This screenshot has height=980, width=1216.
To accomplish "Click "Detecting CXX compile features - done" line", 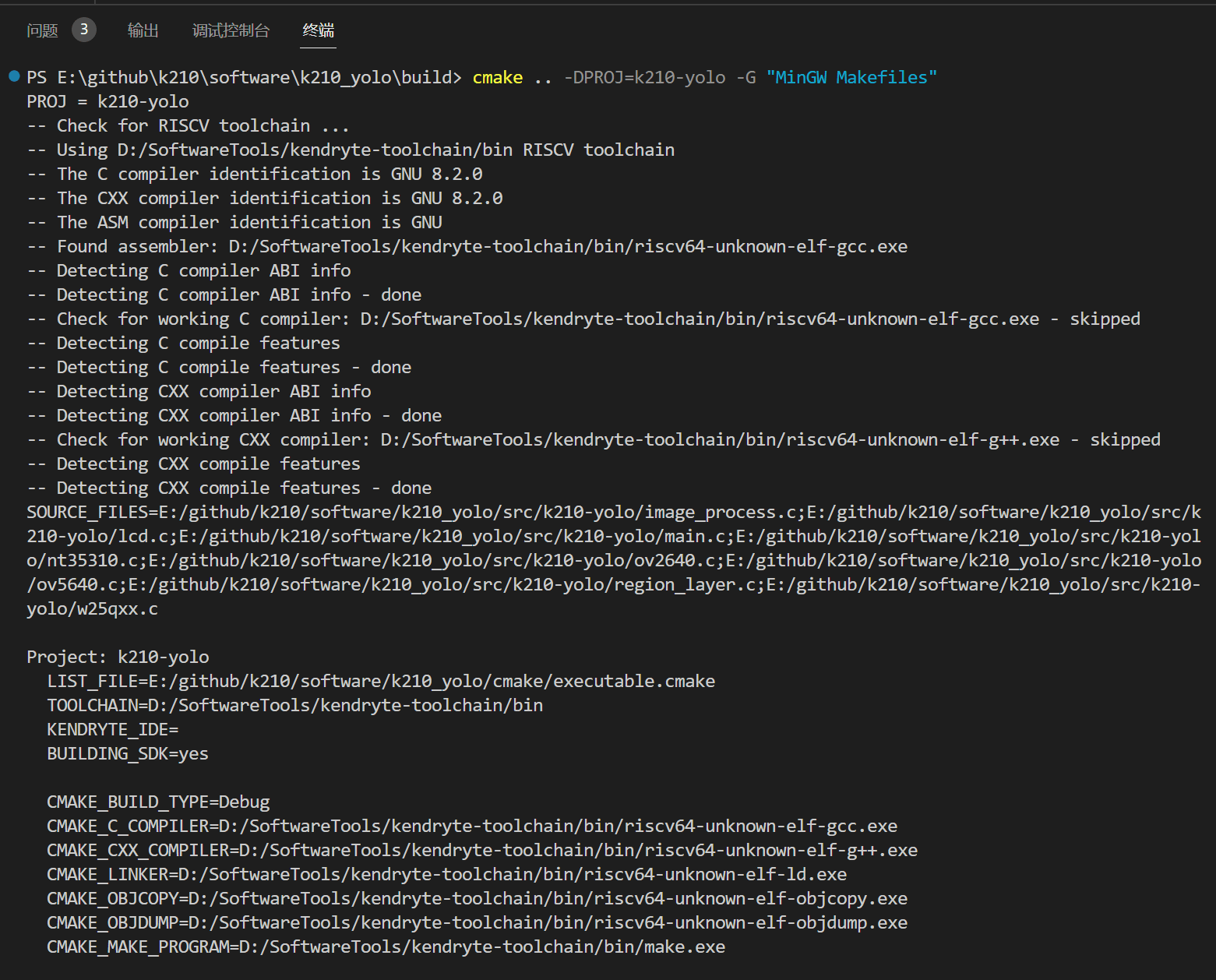I will (x=229, y=488).
